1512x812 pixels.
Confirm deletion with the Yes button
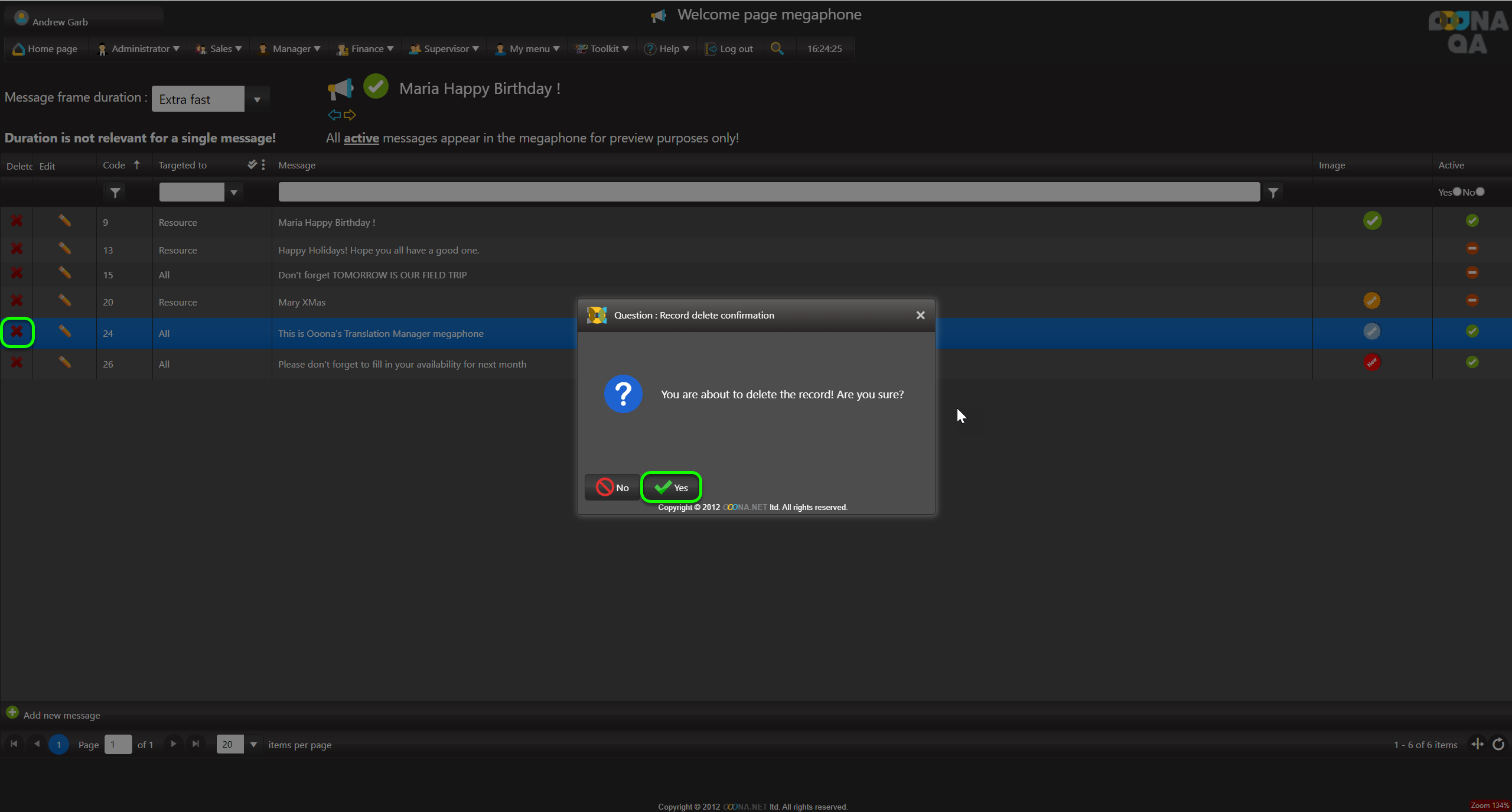(x=671, y=487)
